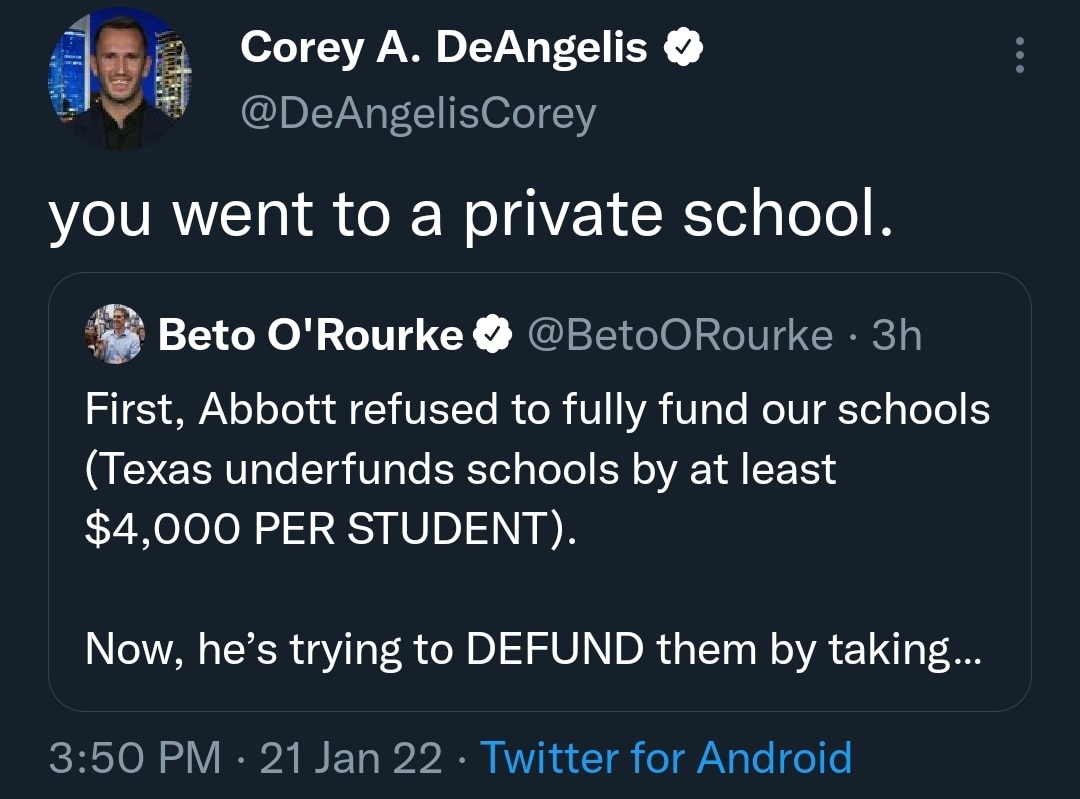Open Beto O'Rourke's profile avatar
Image resolution: width=1080 pixels, height=799 pixels.
113,333
